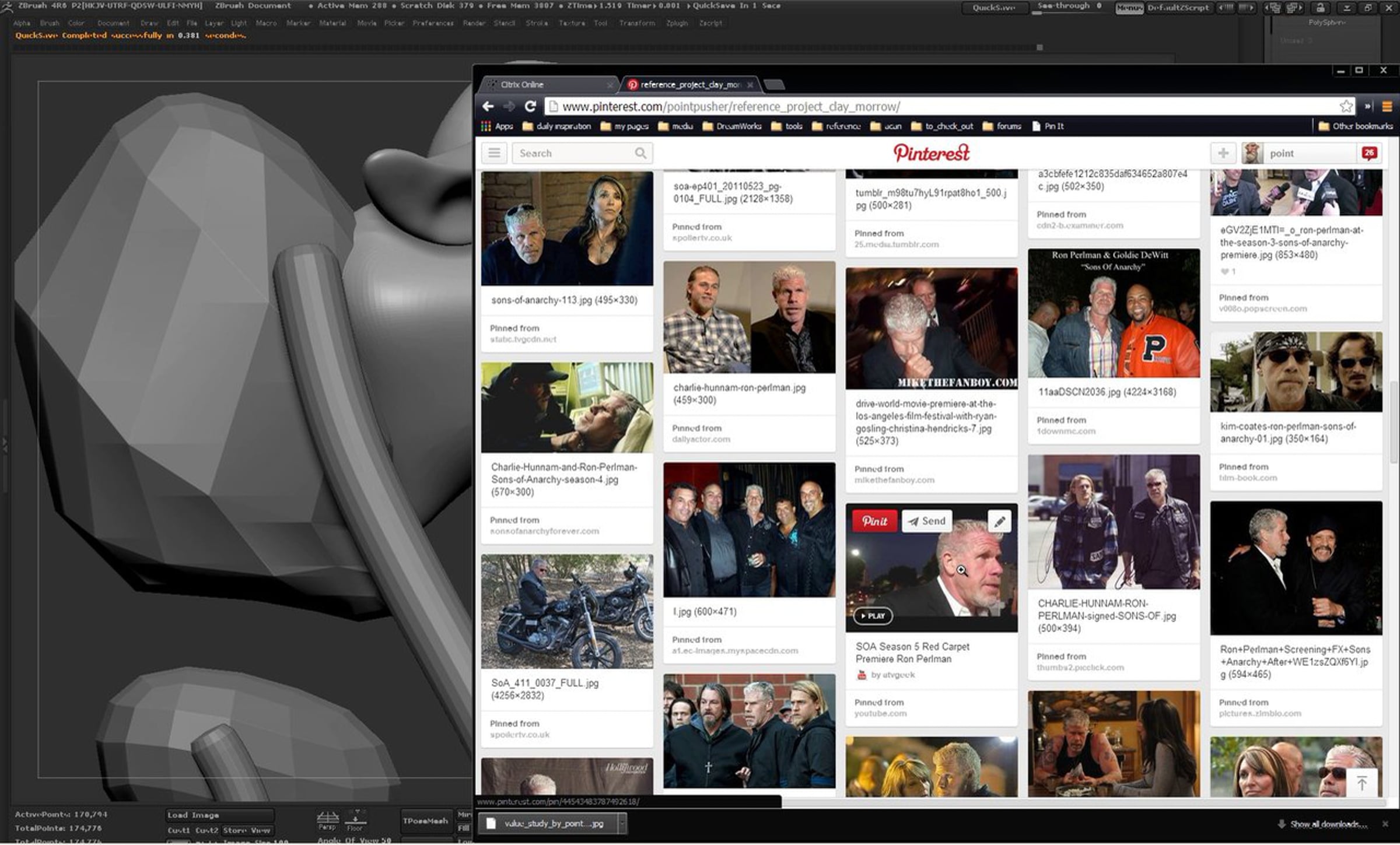This screenshot has width=1400, height=845.
Task: Open the sons-of-anarchy-113.jpg pin thumbnail
Action: click(x=567, y=228)
